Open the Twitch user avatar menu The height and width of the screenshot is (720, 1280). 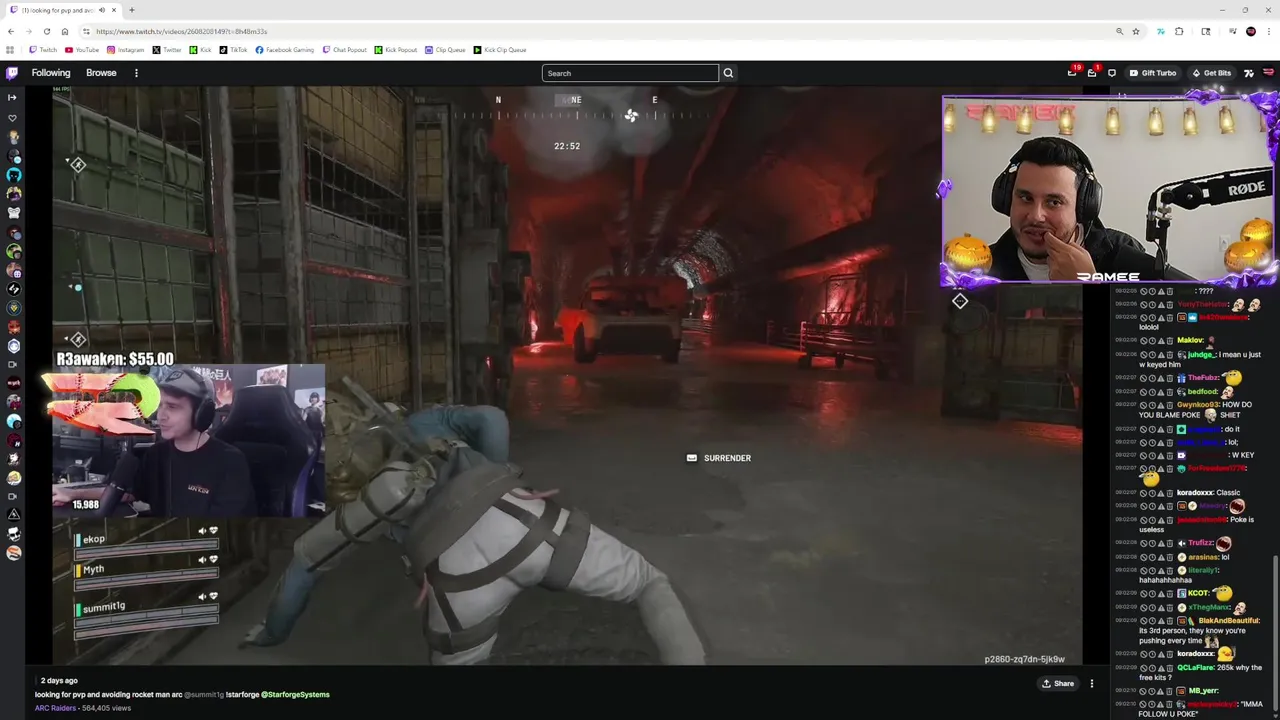(1269, 73)
